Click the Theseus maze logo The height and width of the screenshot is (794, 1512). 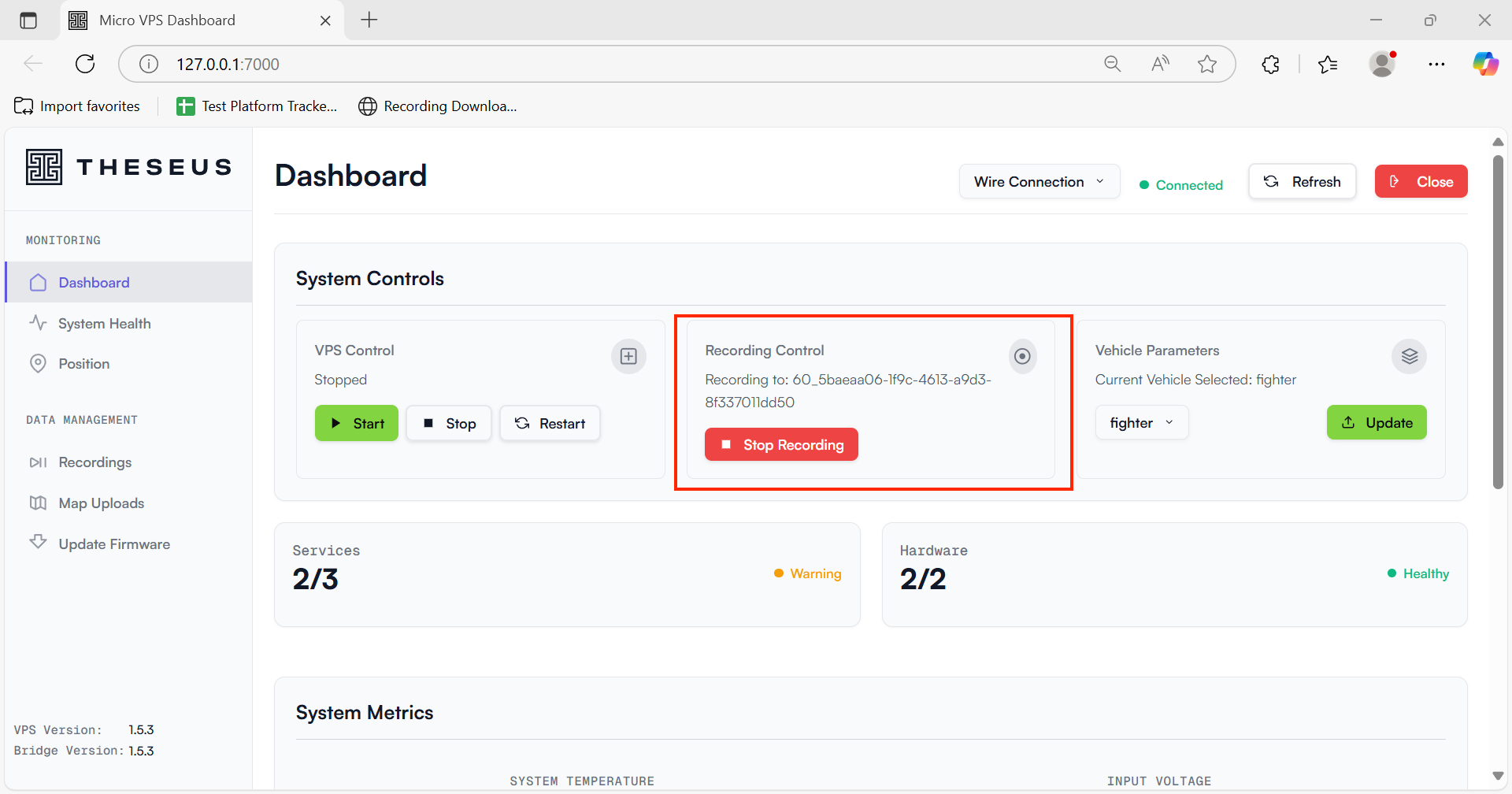[44, 167]
